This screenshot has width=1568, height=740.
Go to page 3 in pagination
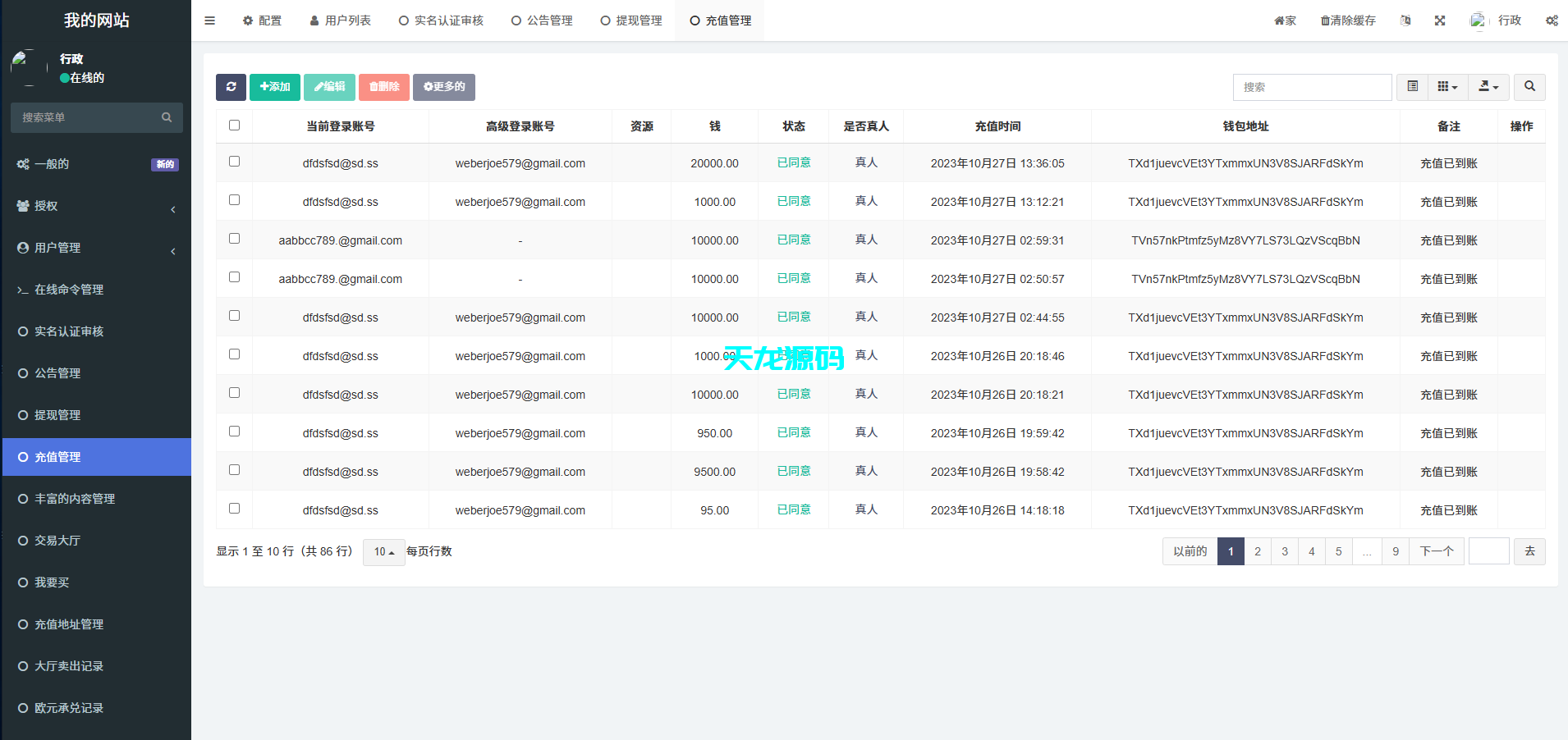[1284, 550]
